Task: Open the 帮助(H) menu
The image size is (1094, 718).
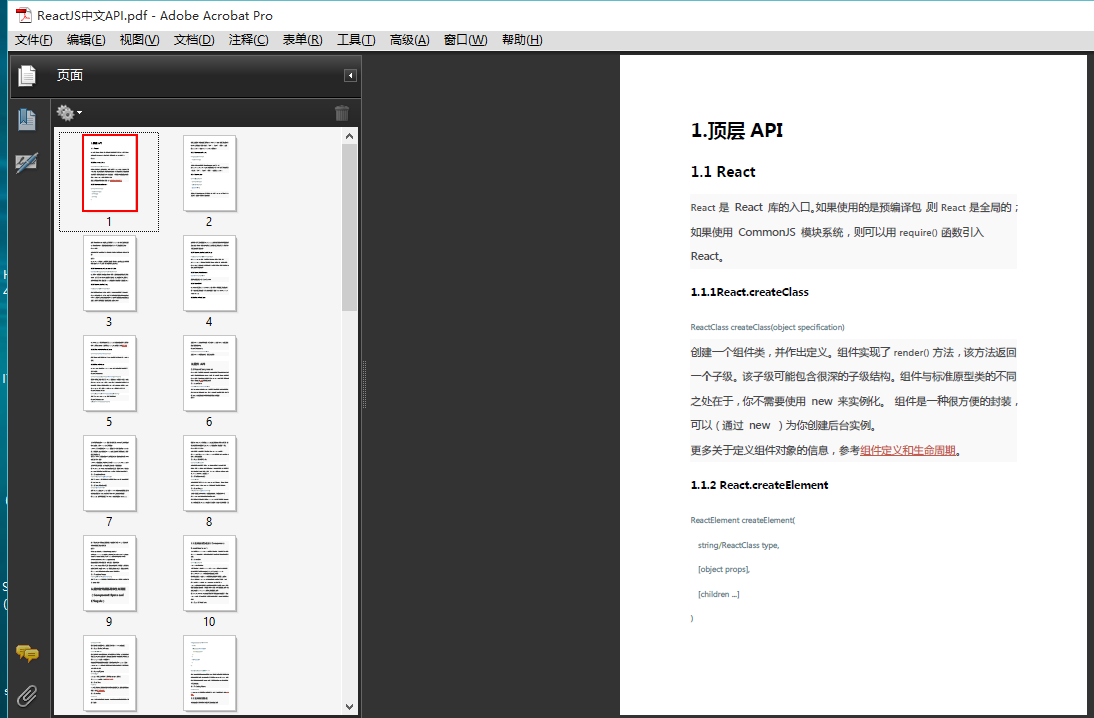Action: (x=522, y=40)
